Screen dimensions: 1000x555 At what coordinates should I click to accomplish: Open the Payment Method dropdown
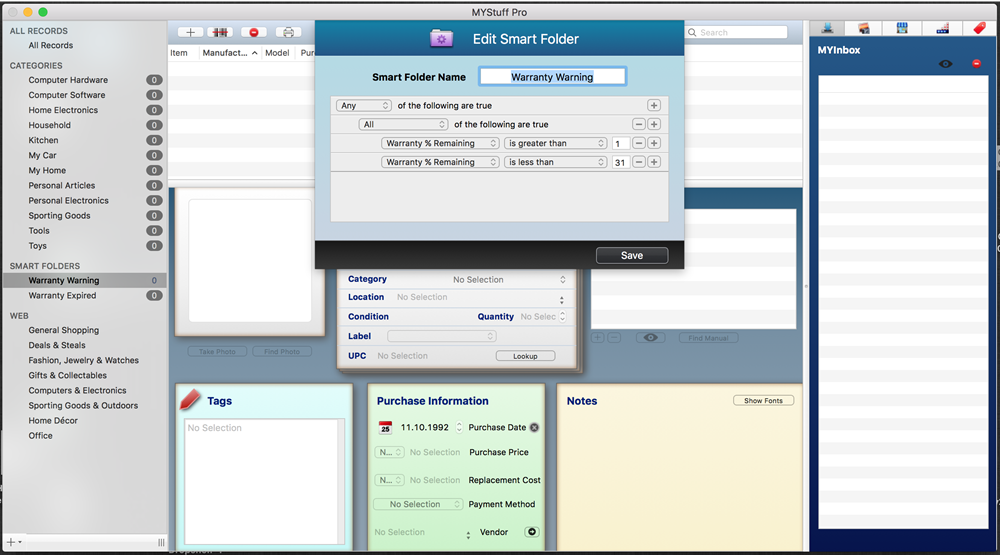[418, 504]
